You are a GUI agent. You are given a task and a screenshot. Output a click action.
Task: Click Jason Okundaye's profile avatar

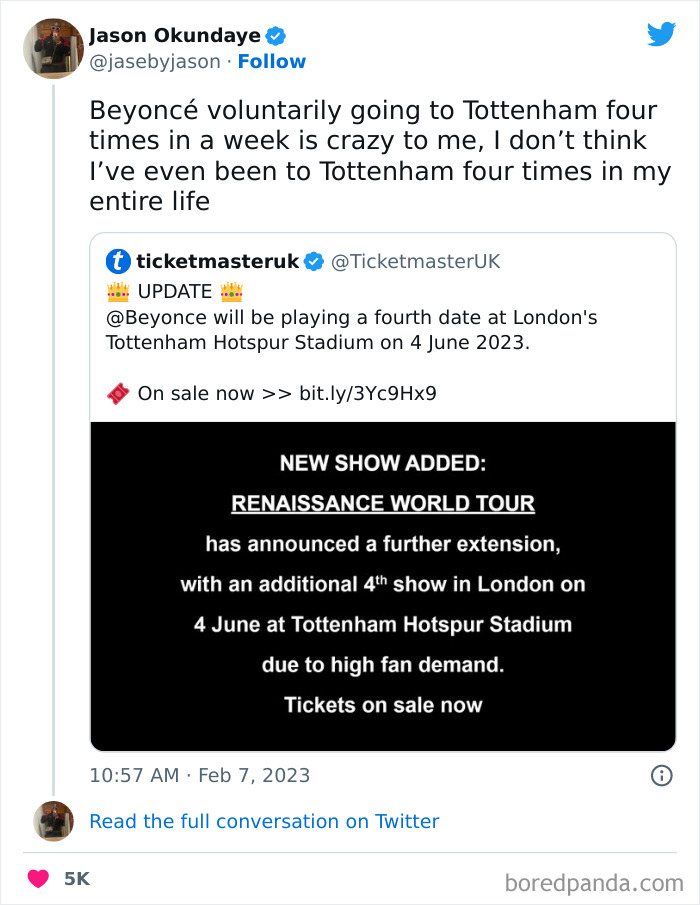pos(52,47)
